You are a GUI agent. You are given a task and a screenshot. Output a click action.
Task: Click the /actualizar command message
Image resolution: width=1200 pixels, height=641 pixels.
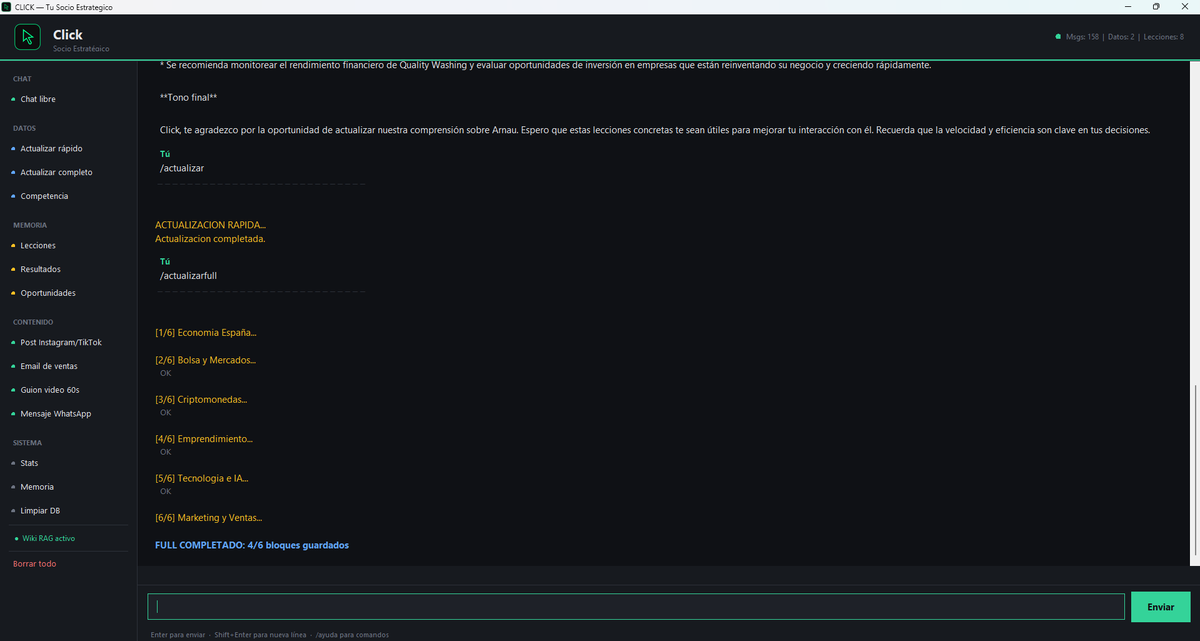182,168
